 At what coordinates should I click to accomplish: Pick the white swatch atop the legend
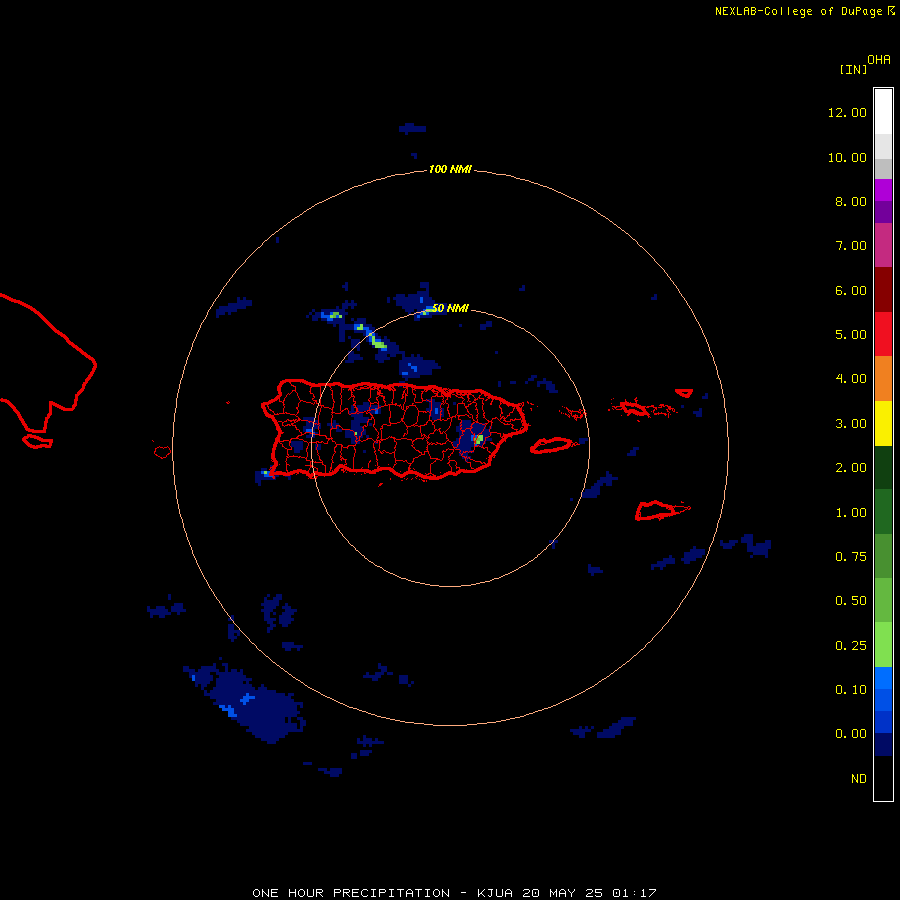(883, 112)
